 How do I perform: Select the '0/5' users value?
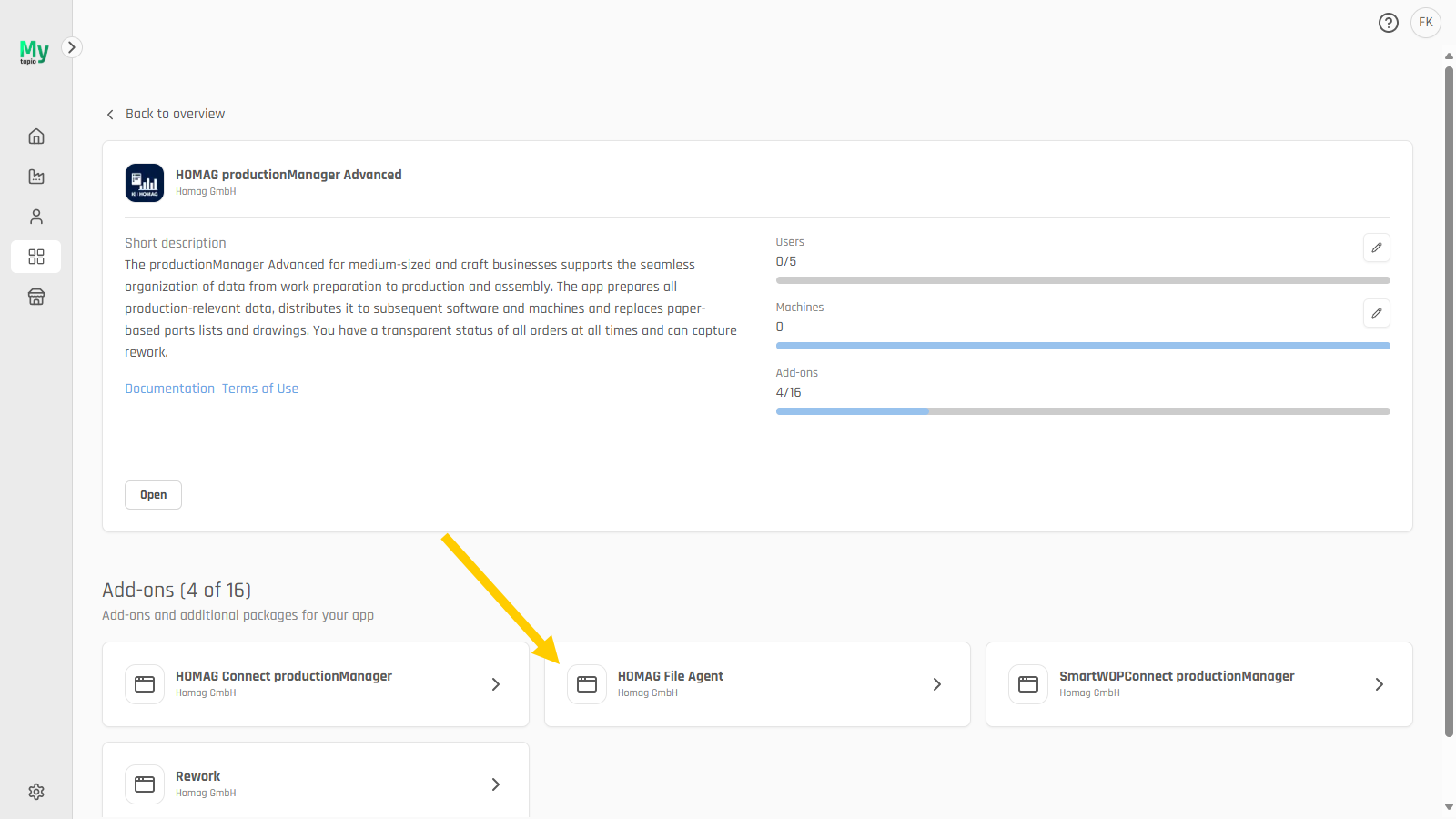click(786, 261)
